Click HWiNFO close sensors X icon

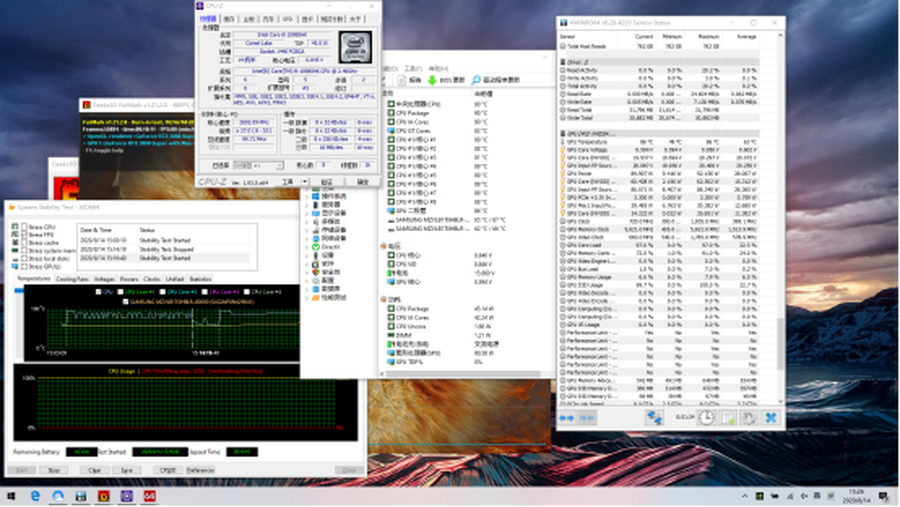pyautogui.click(x=771, y=417)
